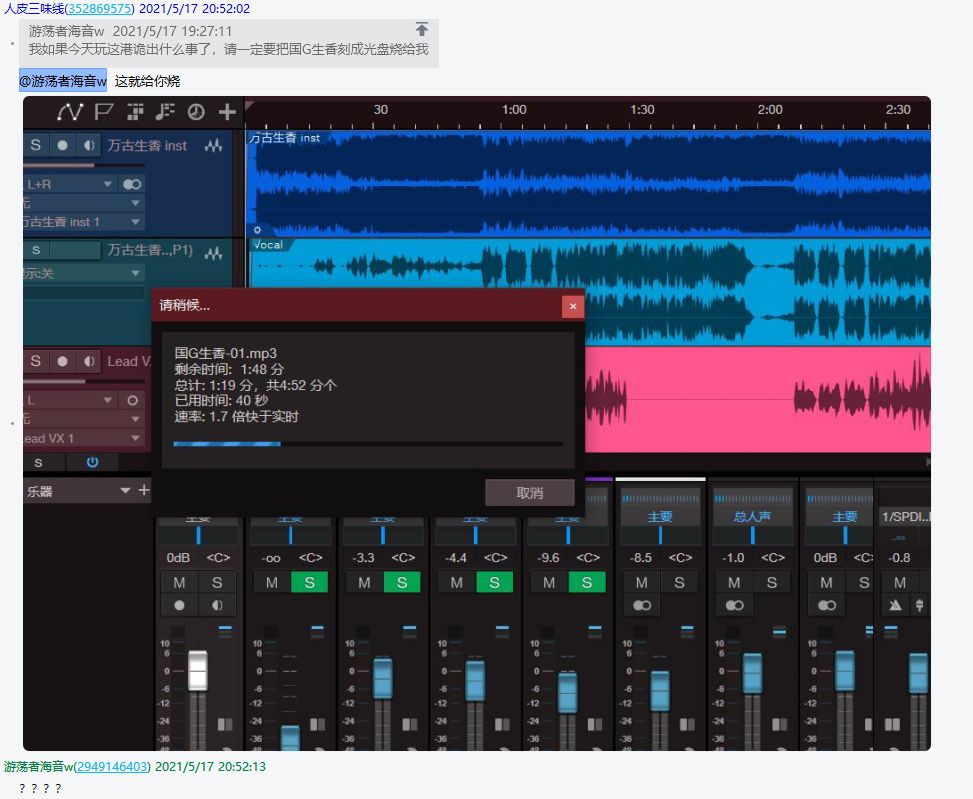This screenshot has width=973, height=799.
Task: Open 1/SPDI output selector
Action: click(905, 516)
